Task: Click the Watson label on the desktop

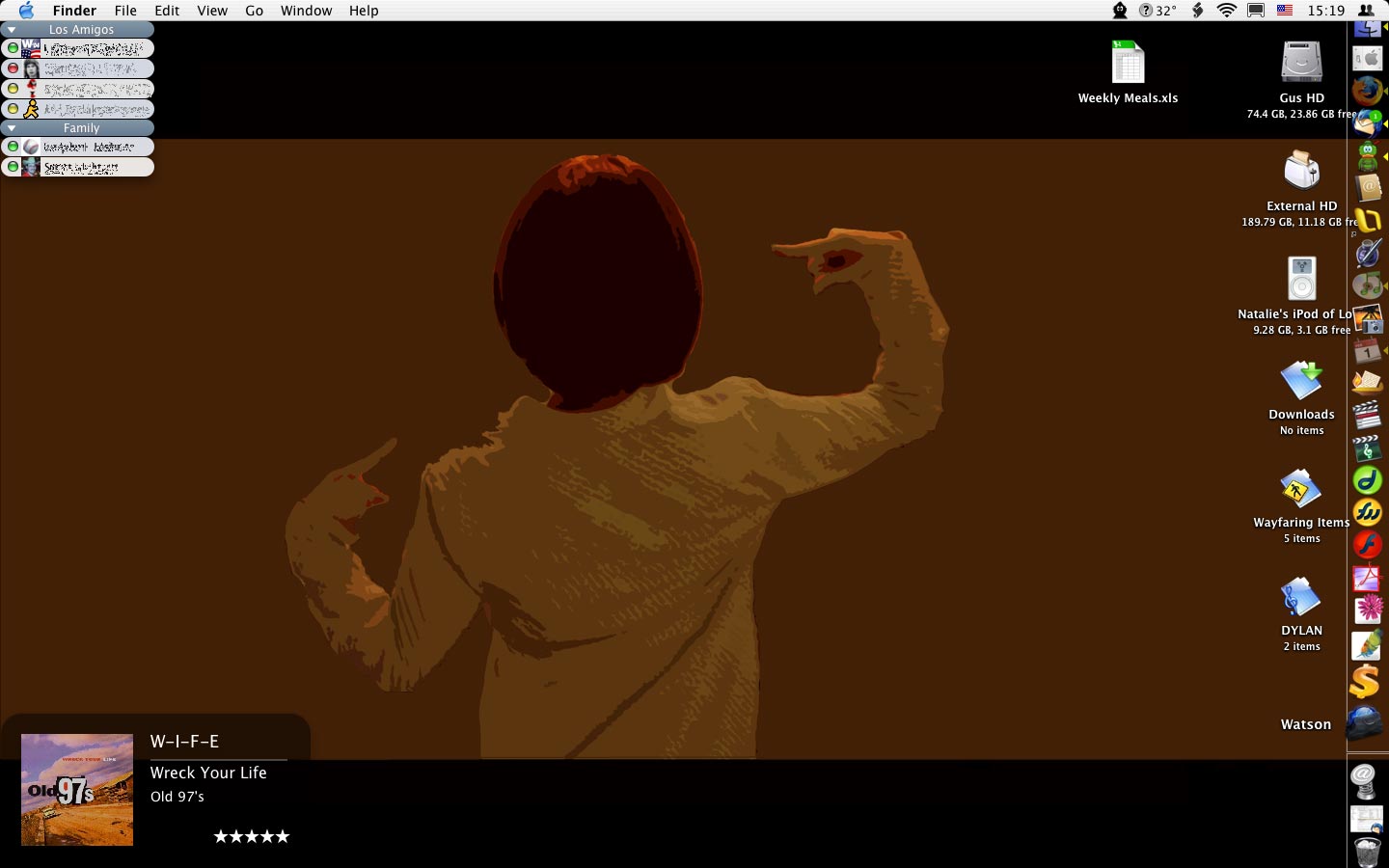Action: [1306, 724]
